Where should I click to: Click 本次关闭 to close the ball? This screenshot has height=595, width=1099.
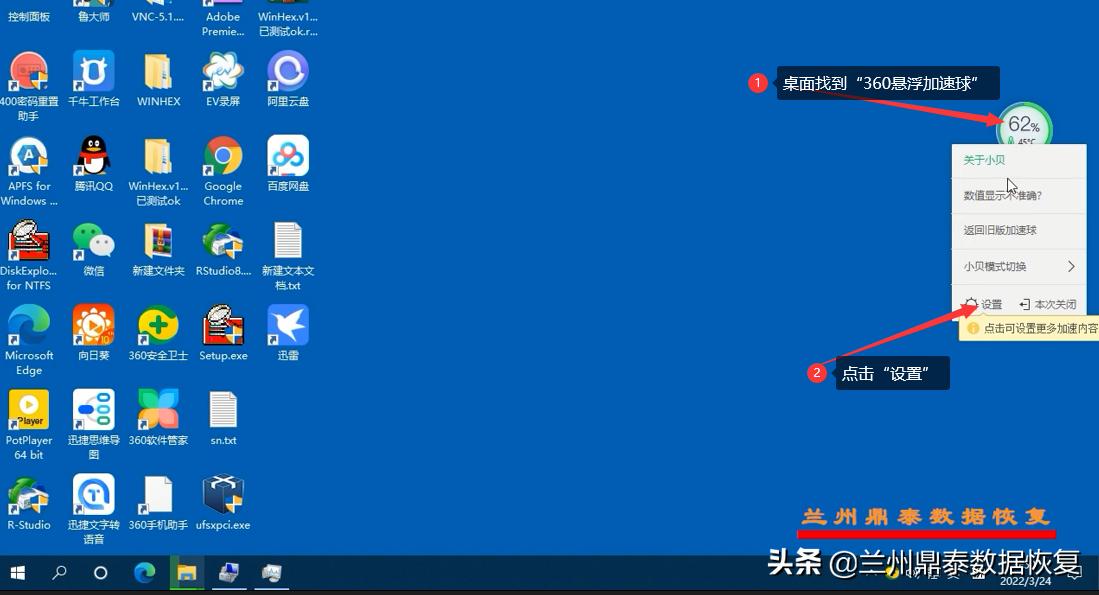[1050, 303]
